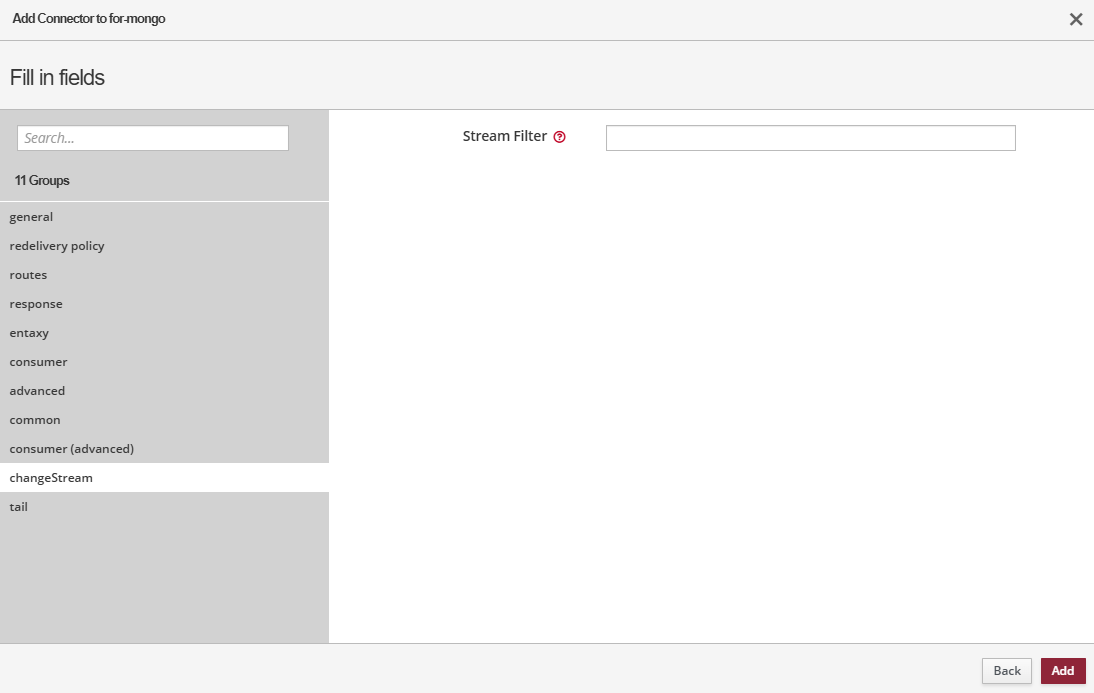Select the consumer group
Screen dimensions: 1094x693
(39, 362)
